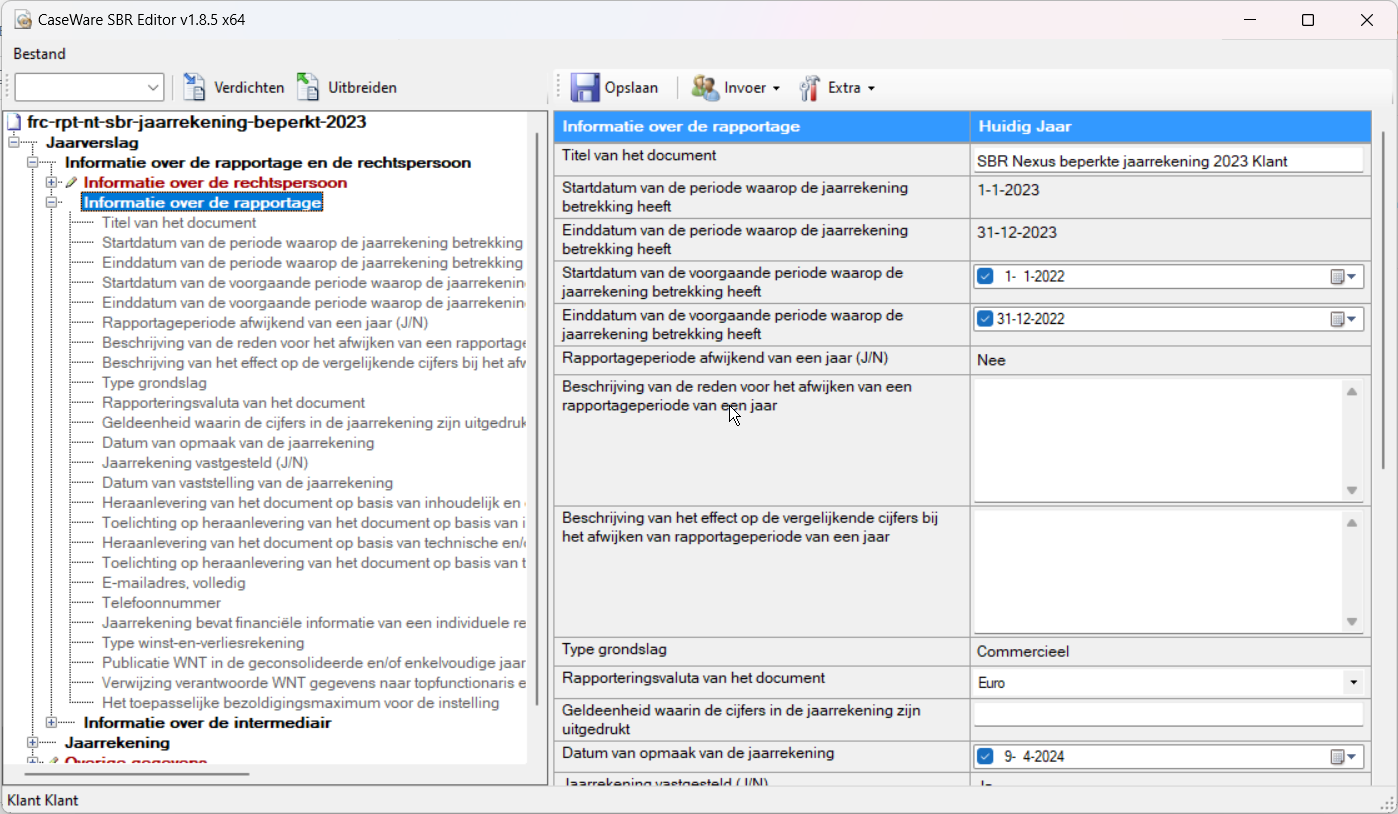Open calendar icon for start date 1-1-2022
This screenshot has height=814, width=1398.
[1337, 277]
